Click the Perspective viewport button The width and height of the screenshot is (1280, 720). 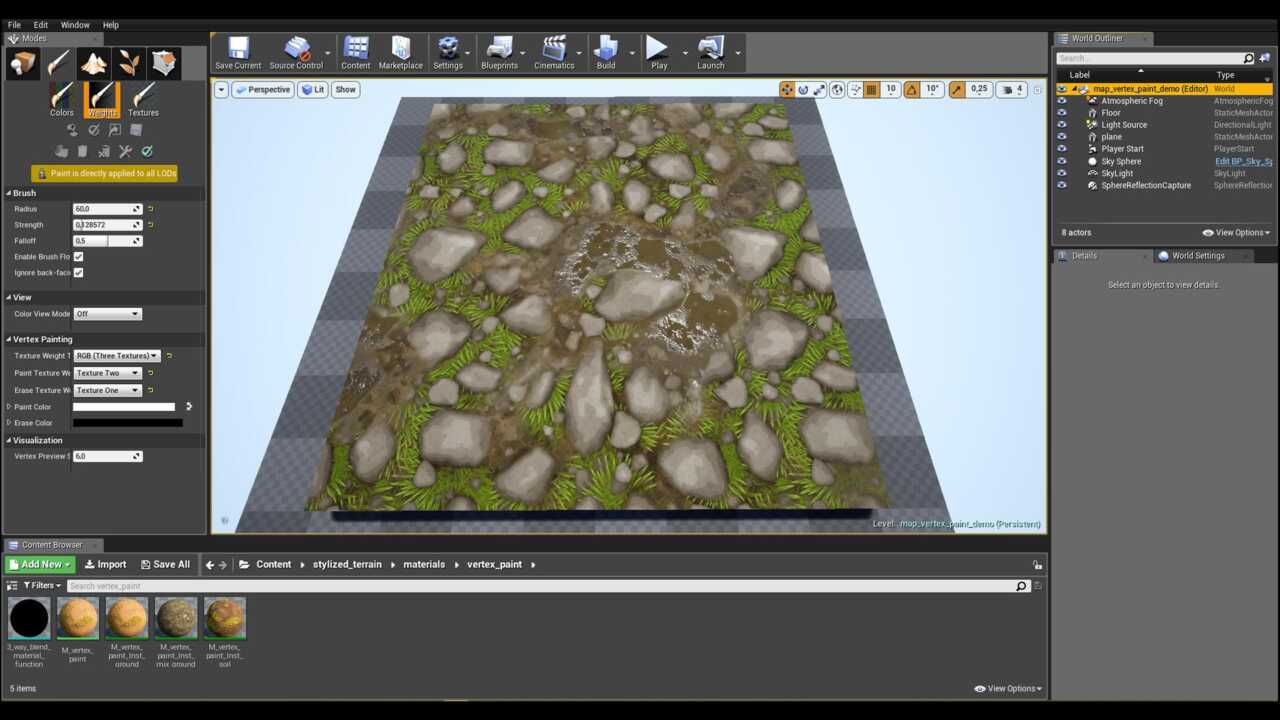(x=263, y=89)
